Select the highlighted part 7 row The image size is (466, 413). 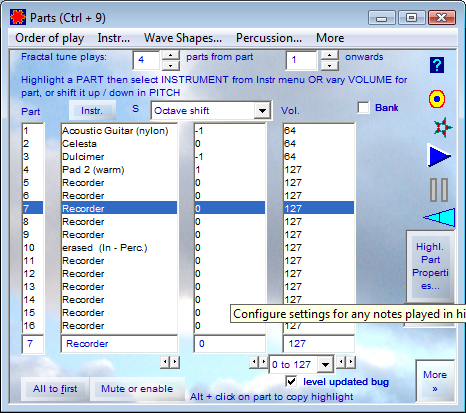coord(33,209)
